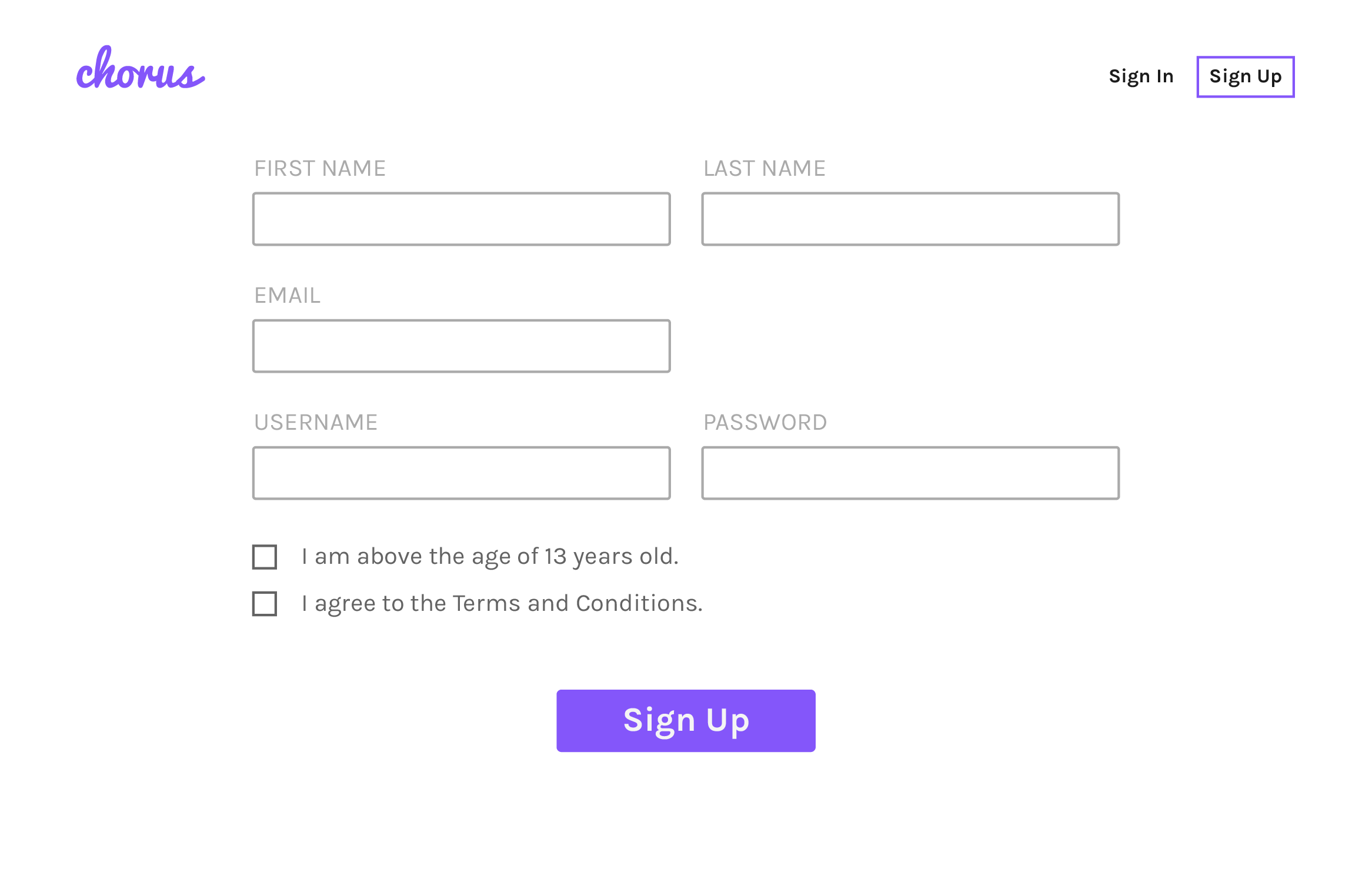This screenshot has width=1372, height=876.
Task: Click the FIRST NAME label text
Action: (320, 169)
